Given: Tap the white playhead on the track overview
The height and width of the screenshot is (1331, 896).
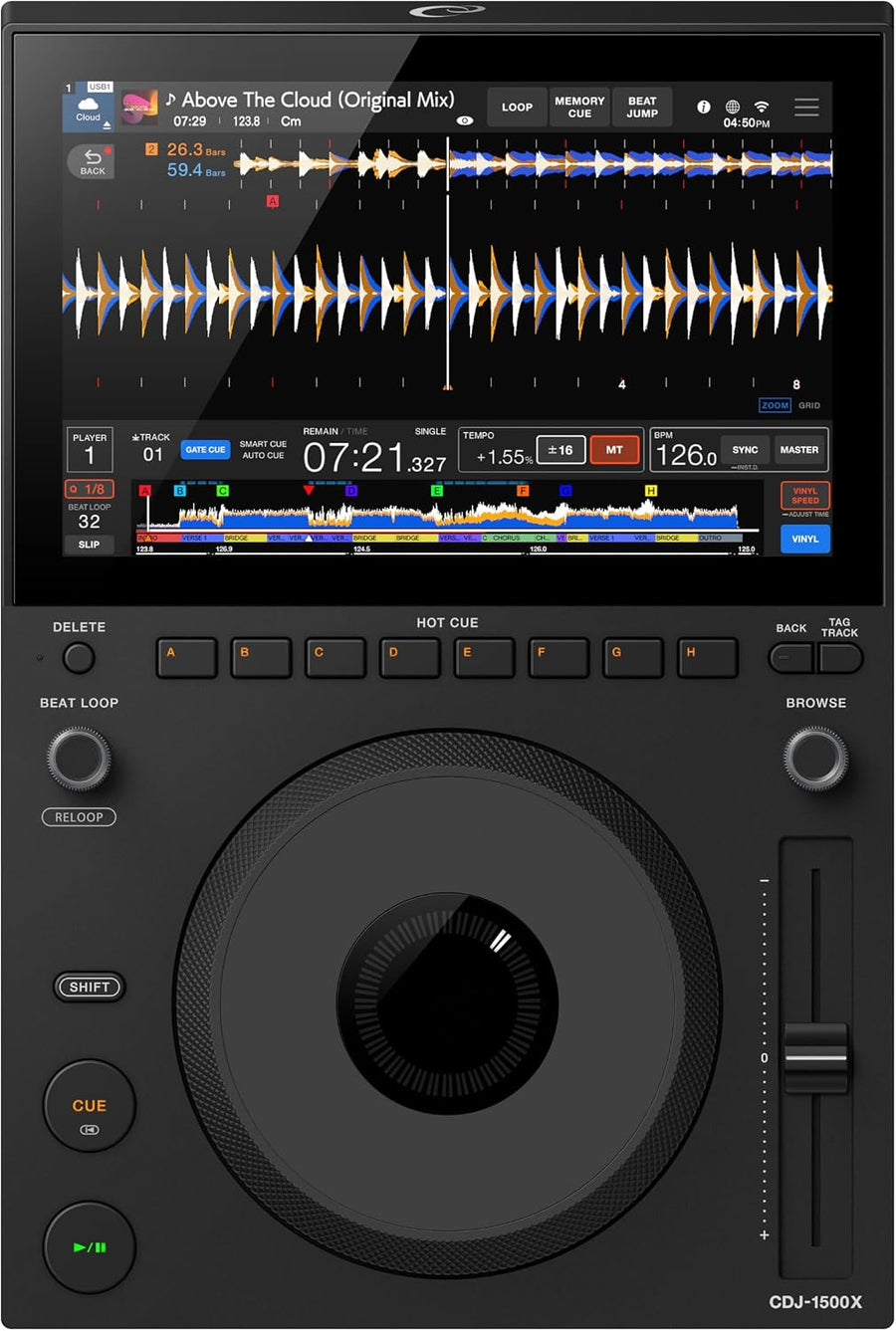Looking at the screenshot, I should point(149,513).
